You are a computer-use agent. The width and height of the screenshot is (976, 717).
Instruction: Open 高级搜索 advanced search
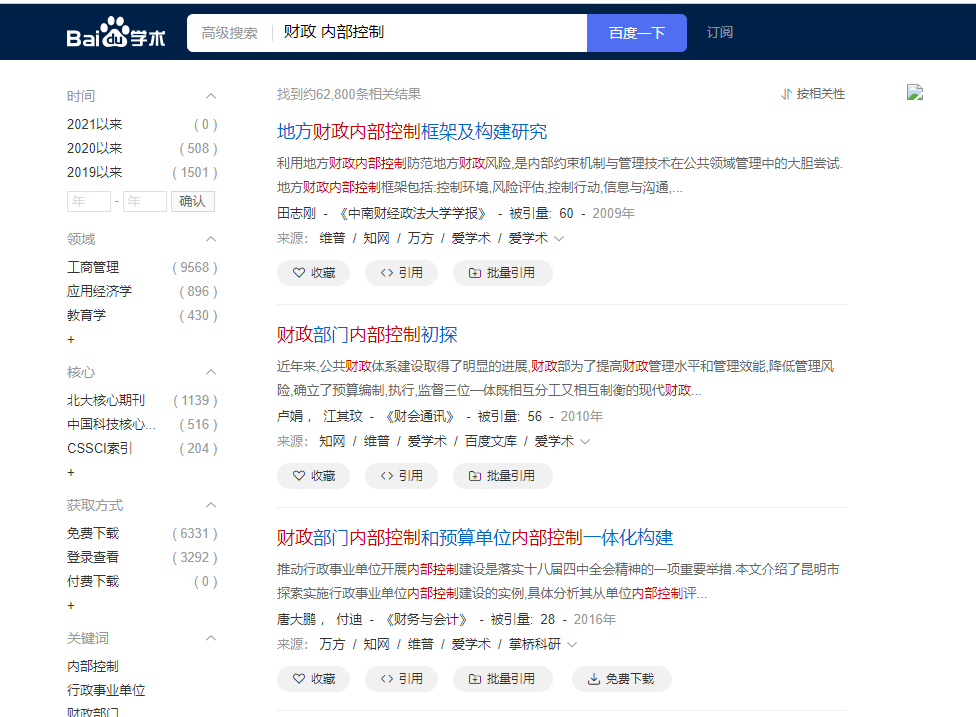229,33
